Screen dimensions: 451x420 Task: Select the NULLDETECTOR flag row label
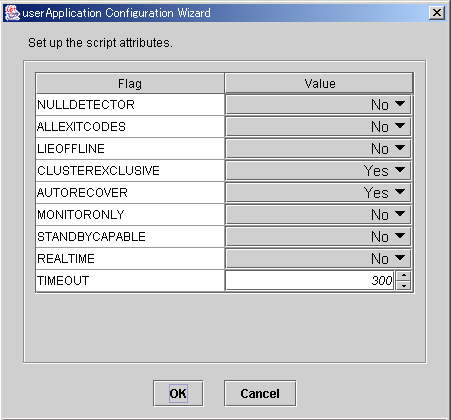pos(86,105)
